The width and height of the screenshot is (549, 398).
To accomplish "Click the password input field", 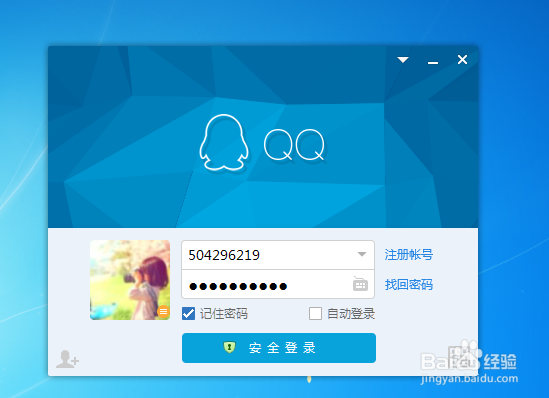I will point(278,284).
